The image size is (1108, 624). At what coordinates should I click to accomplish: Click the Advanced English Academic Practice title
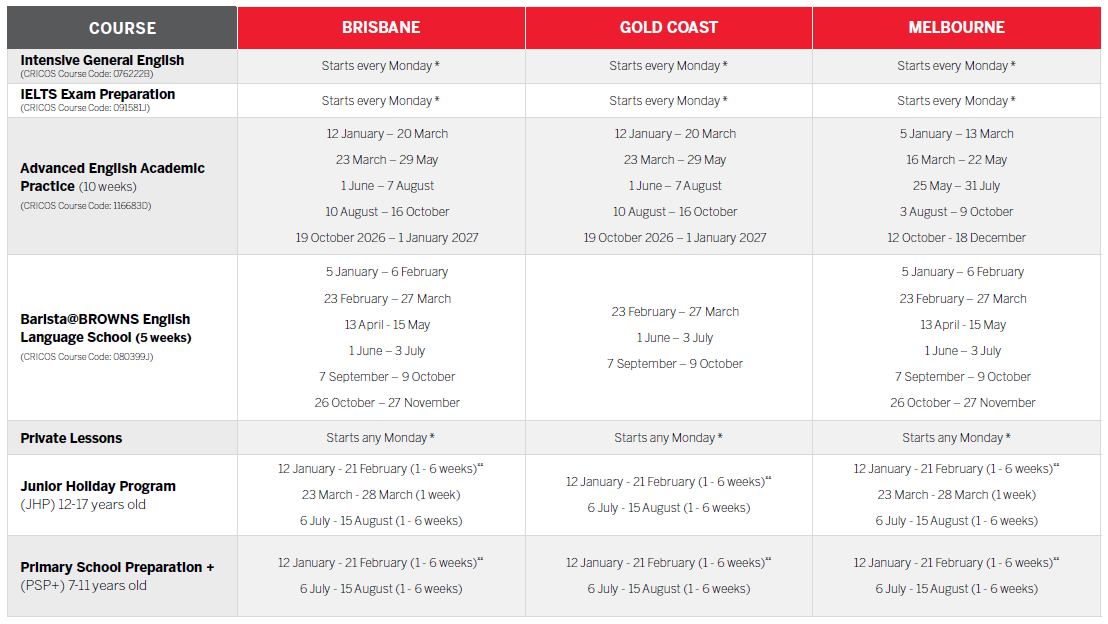(112, 177)
